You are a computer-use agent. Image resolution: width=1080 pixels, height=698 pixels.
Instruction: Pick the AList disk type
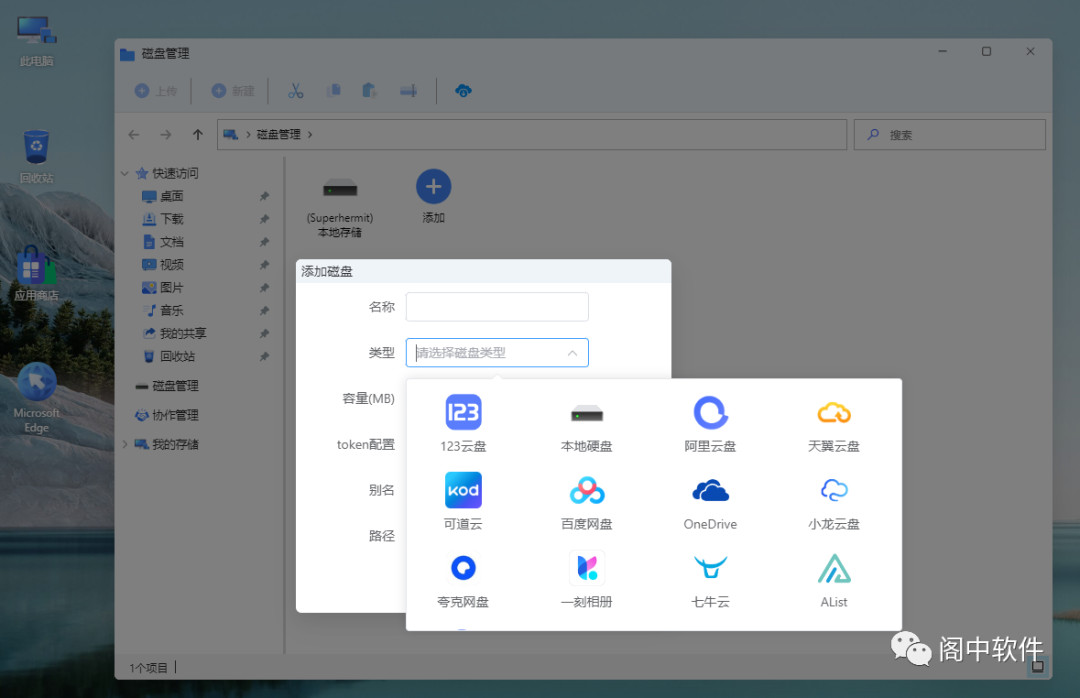[x=833, y=579]
